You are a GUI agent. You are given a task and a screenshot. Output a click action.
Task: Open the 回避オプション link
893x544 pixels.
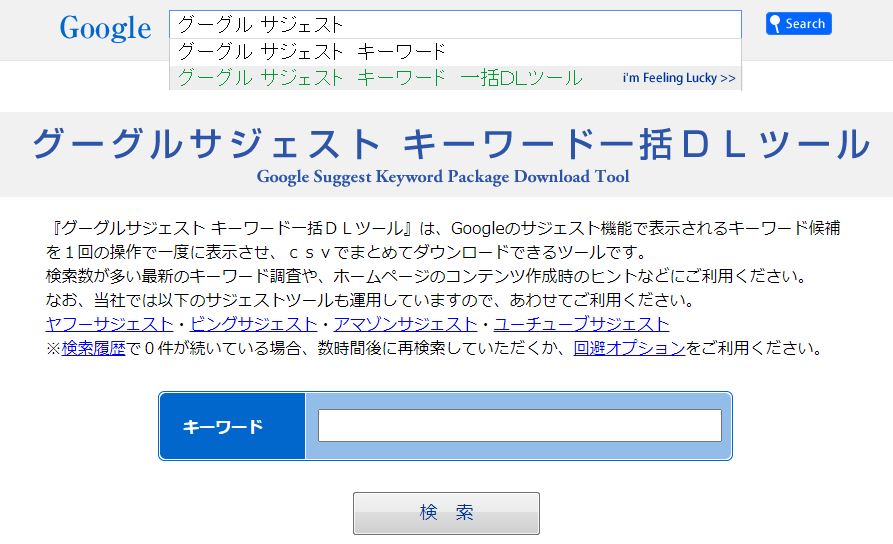(629, 348)
